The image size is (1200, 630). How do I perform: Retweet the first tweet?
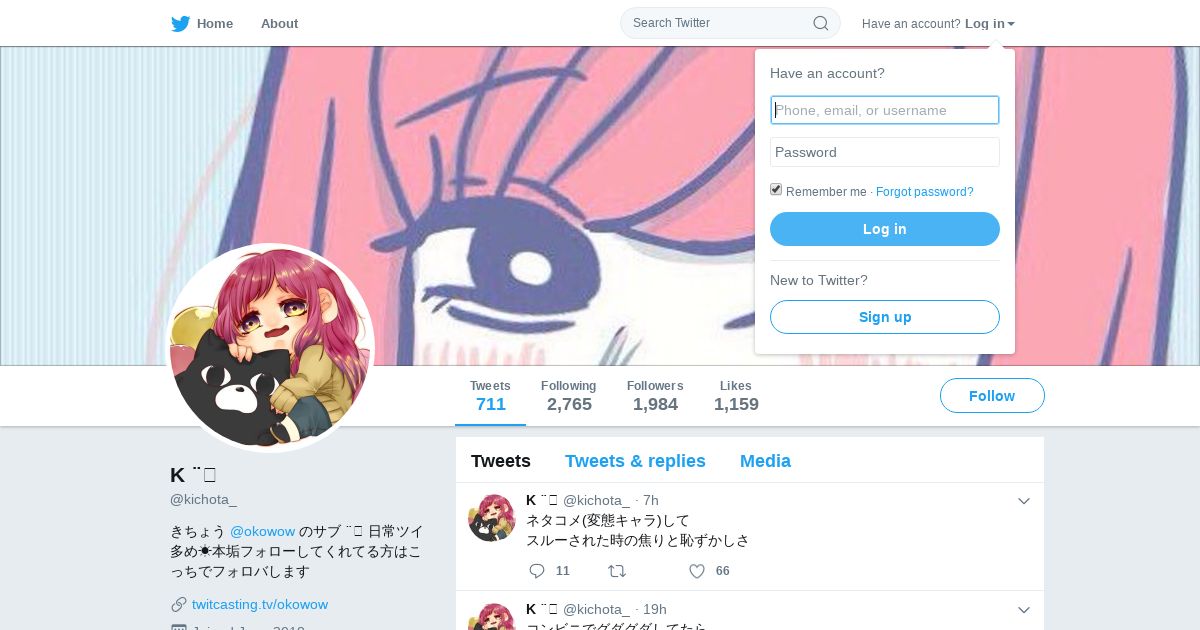(617, 571)
